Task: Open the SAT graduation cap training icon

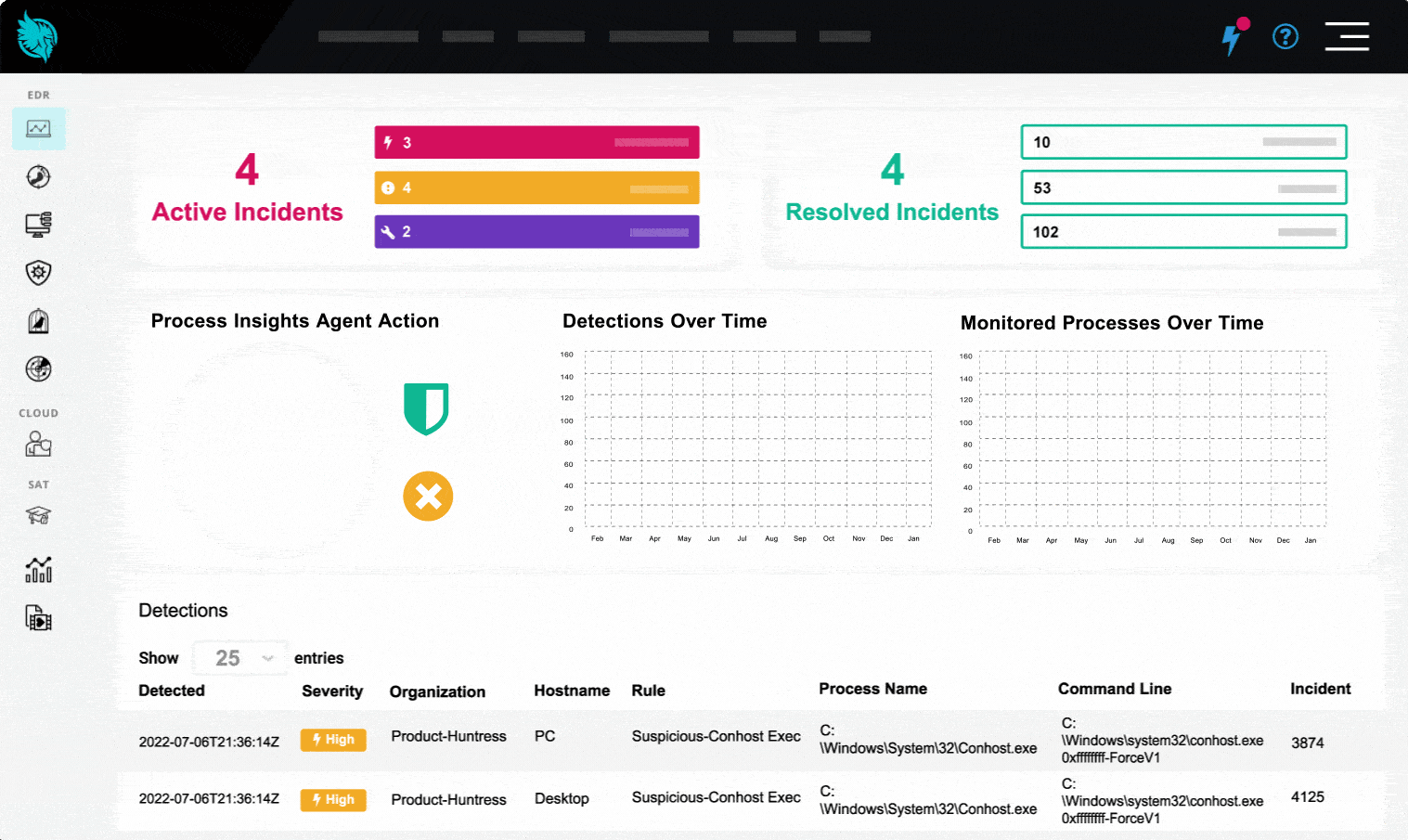Action: tap(39, 516)
